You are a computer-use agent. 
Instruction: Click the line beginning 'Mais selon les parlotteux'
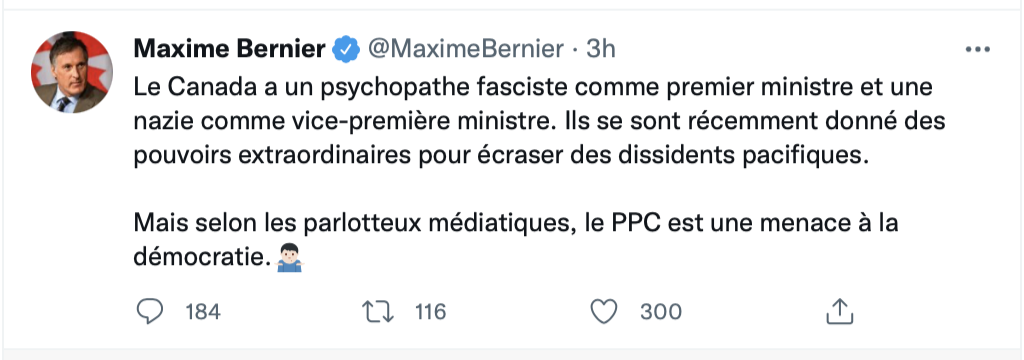516,223
